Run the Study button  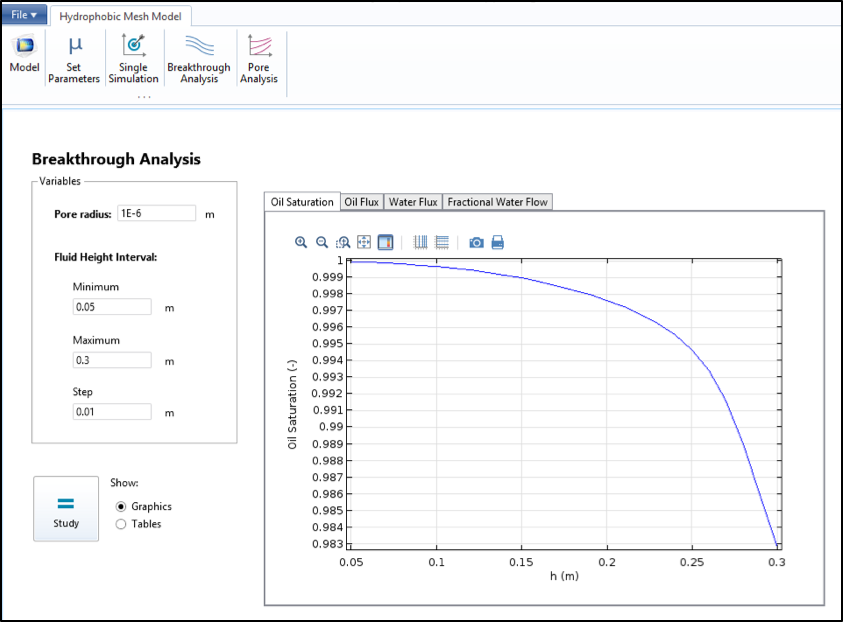click(66, 509)
